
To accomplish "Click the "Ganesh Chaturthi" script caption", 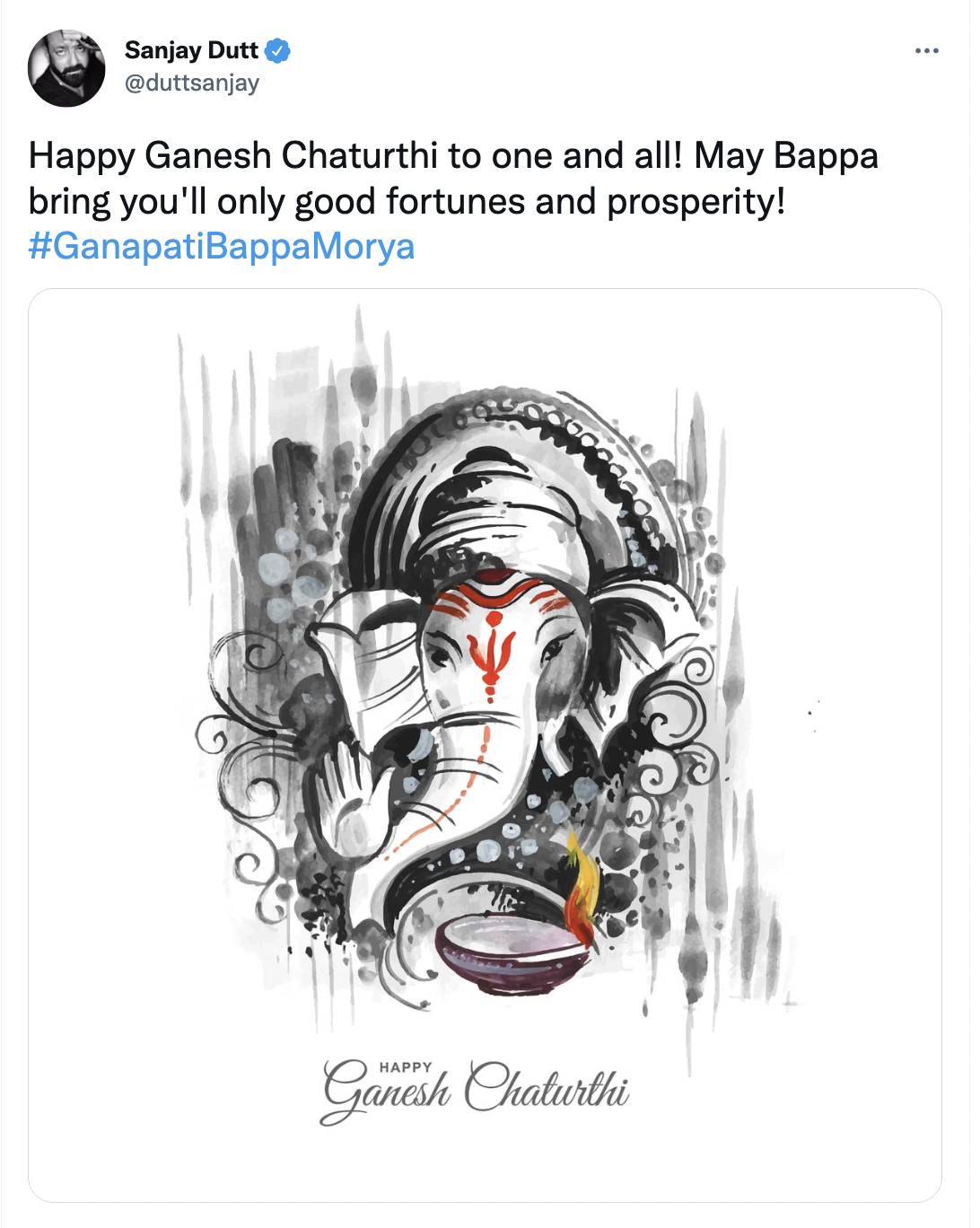I will click(476, 1092).
